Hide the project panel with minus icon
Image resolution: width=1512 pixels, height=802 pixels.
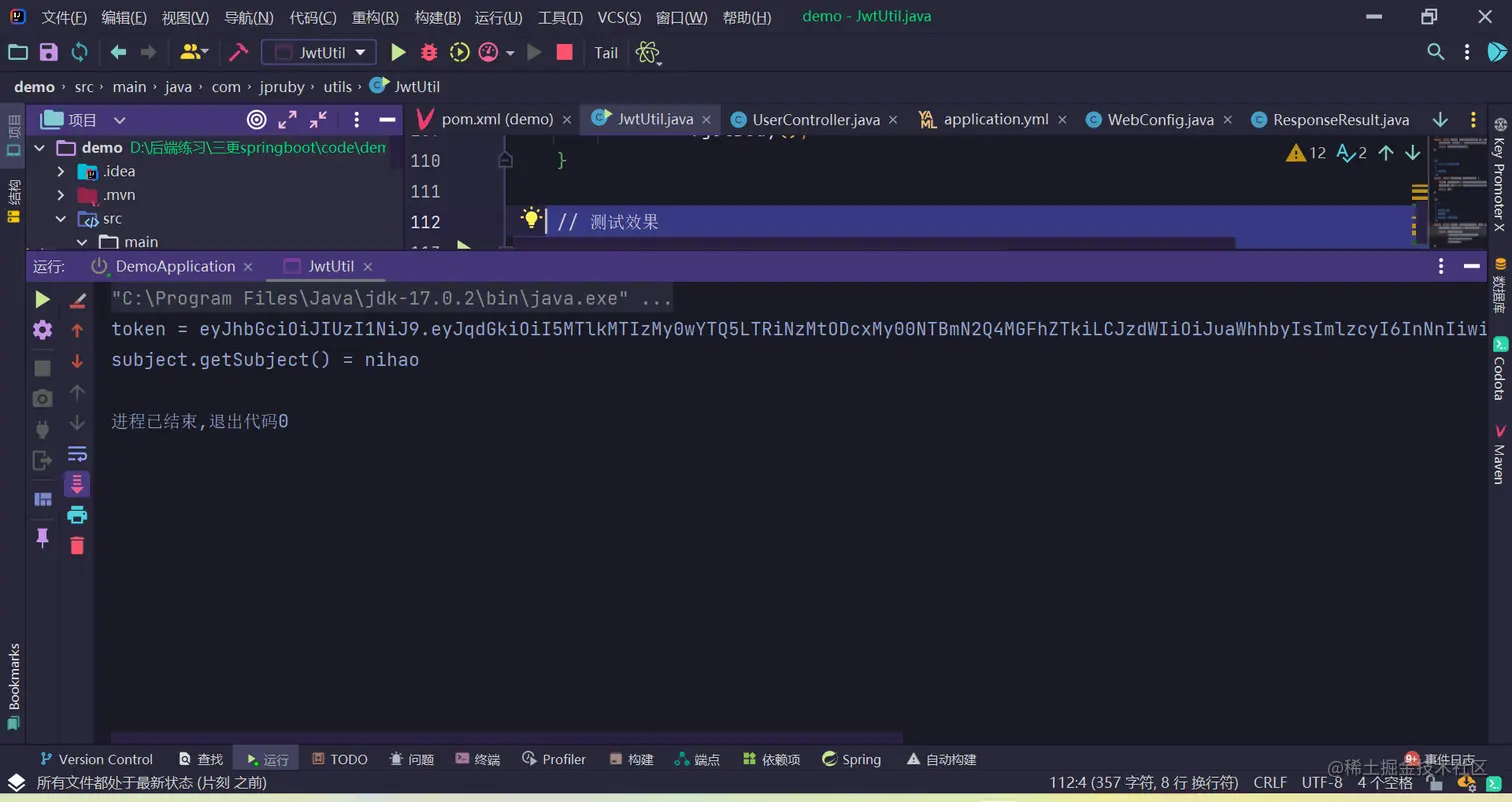pos(387,120)
